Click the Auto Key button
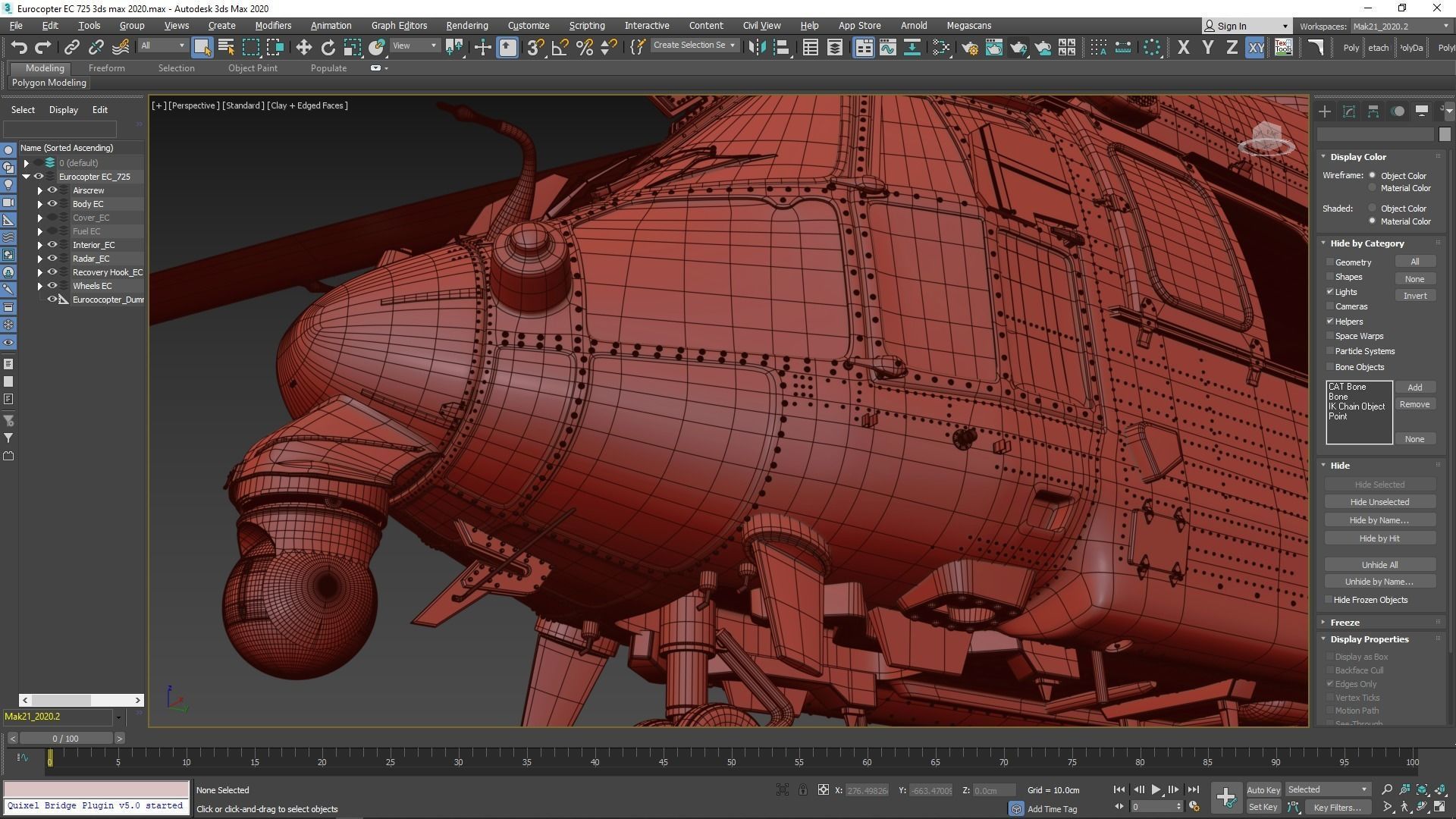Image resolution: width=1456 pixels, height=819 pixels. coord(1263,789)
